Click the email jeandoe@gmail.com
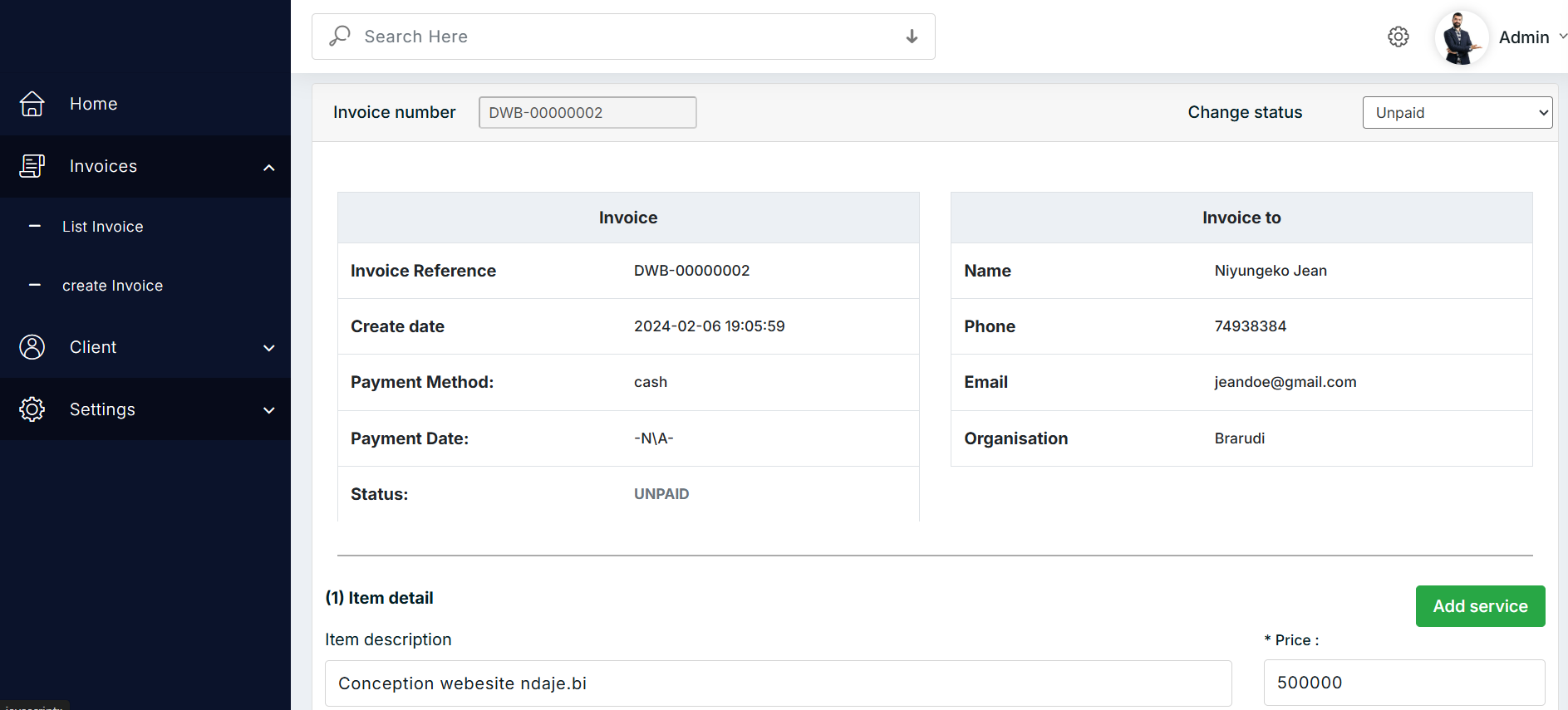The width and height of the screenshot is (1568, 710). tap(1285, 382)
